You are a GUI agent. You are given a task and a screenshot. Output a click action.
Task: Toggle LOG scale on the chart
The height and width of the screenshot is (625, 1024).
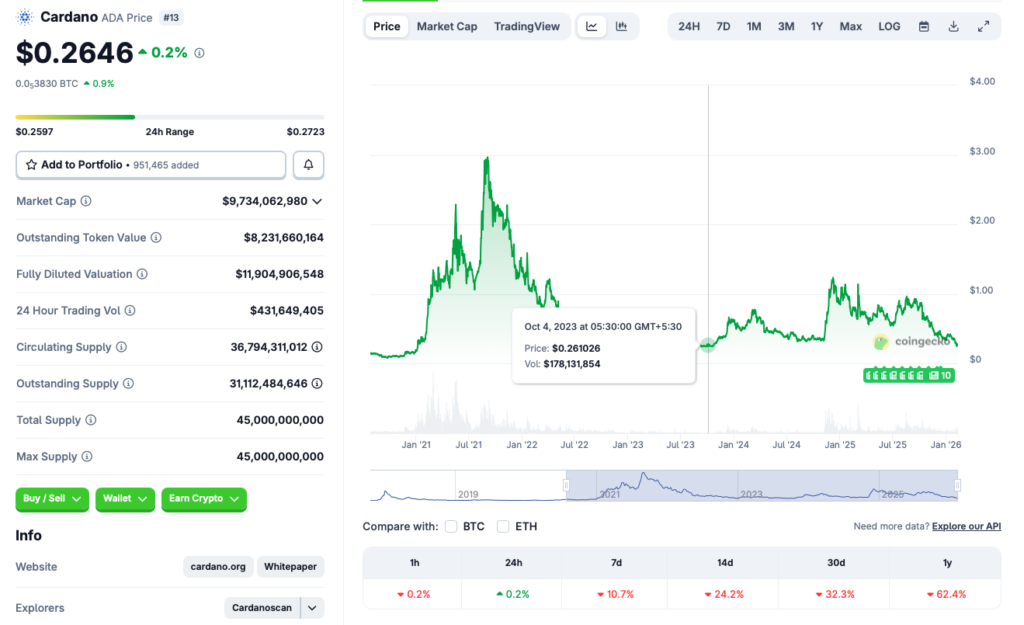(x=888, y=26)
